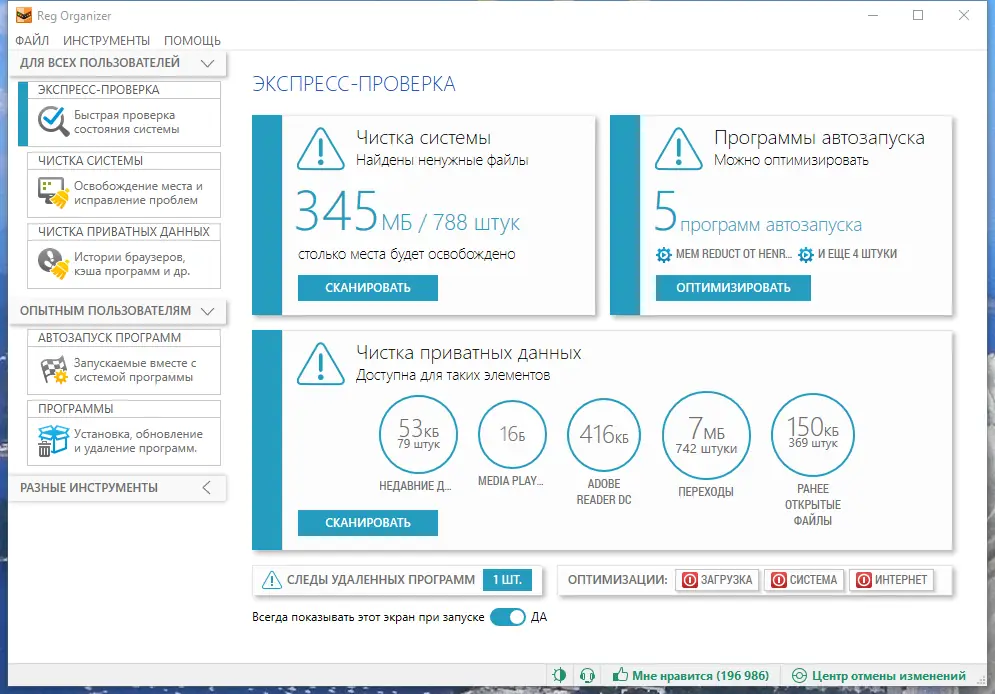995x694 pixels.
Task: Click MEM REDUCT OT HENR... entry
Action: click(734, 254)
